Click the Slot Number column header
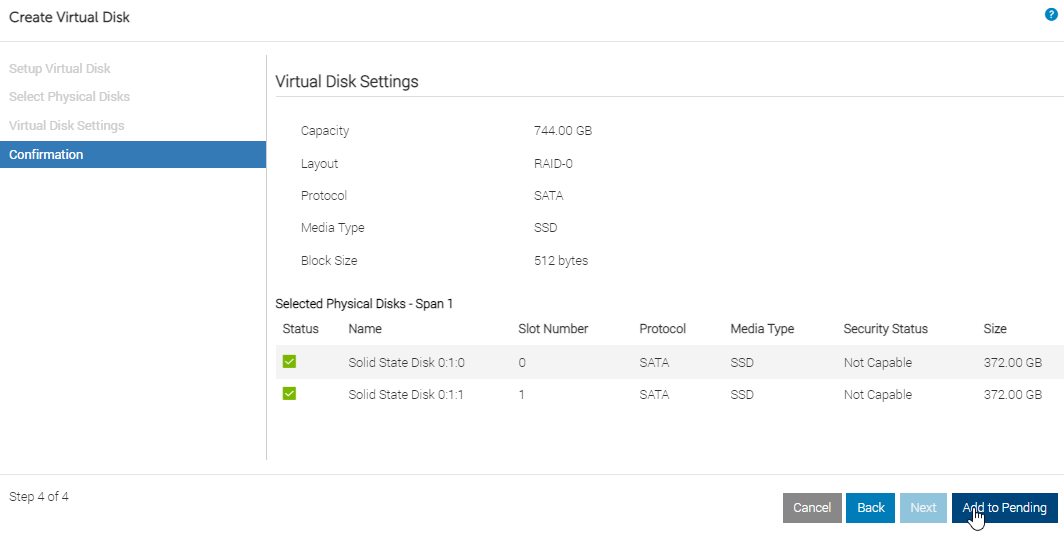 [553, 329]
